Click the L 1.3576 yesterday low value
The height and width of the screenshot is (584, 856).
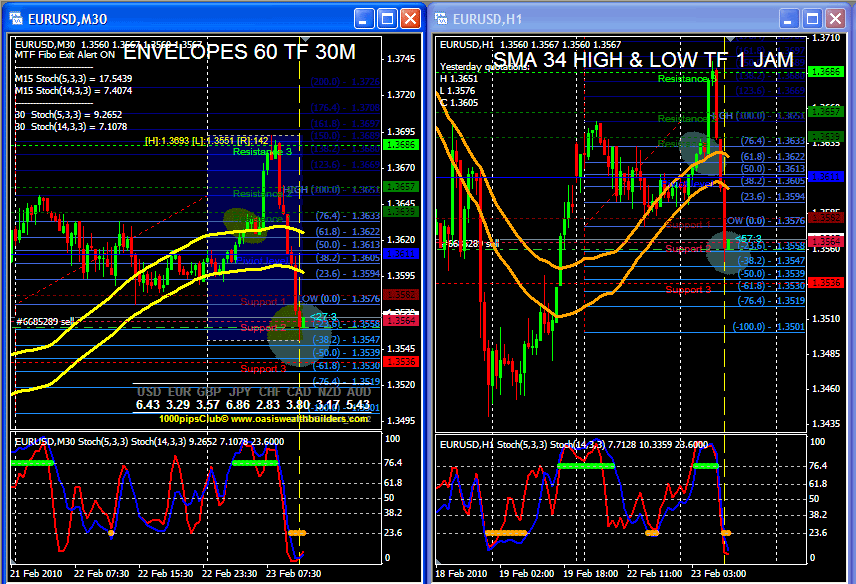coord(457,91)
